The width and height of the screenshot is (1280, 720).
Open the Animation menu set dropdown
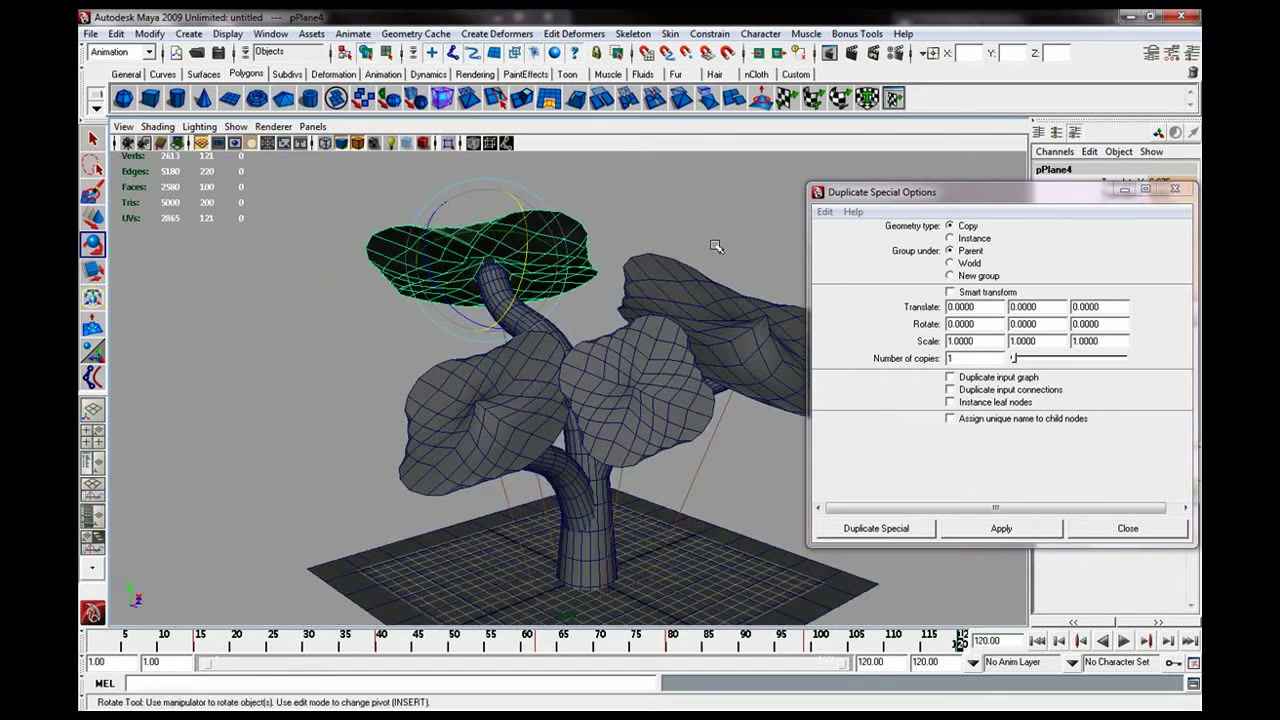coord(149,53)
